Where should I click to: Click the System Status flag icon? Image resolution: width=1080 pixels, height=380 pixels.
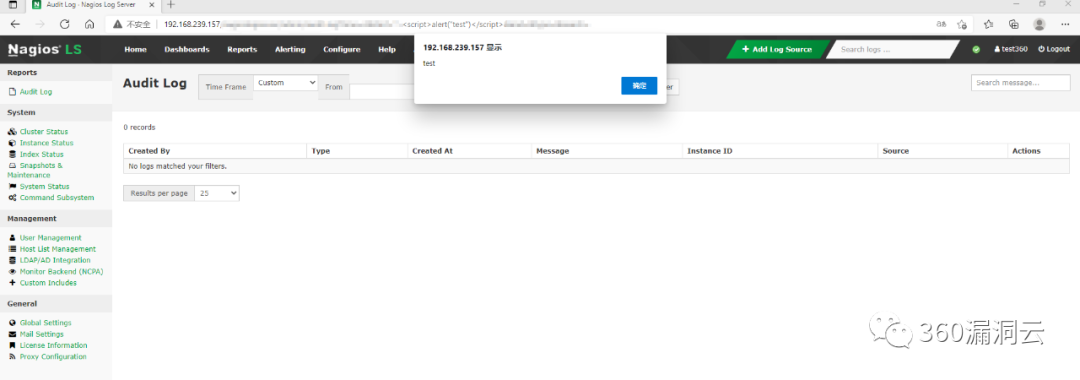tap(12, 187)
